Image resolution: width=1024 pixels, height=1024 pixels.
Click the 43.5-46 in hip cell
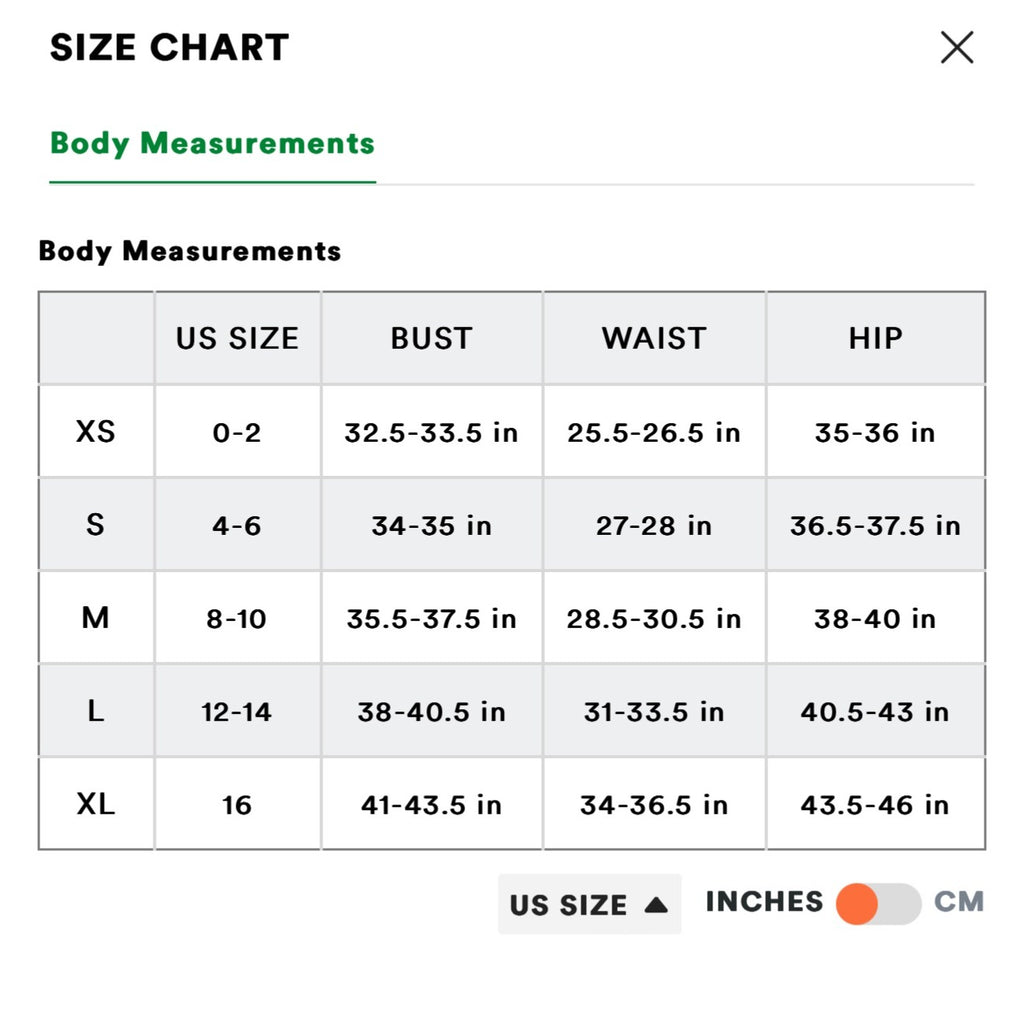click(875, 805)
